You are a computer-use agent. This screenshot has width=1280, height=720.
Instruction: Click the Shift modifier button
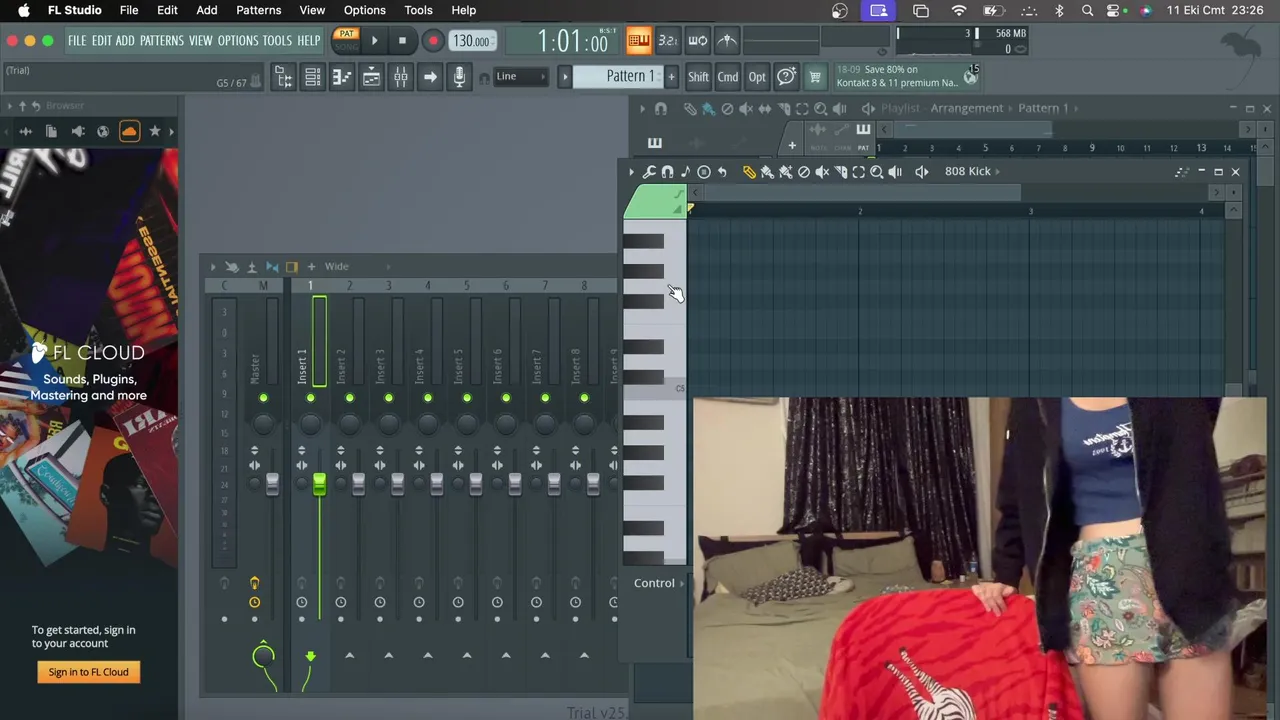click(698, 77)
